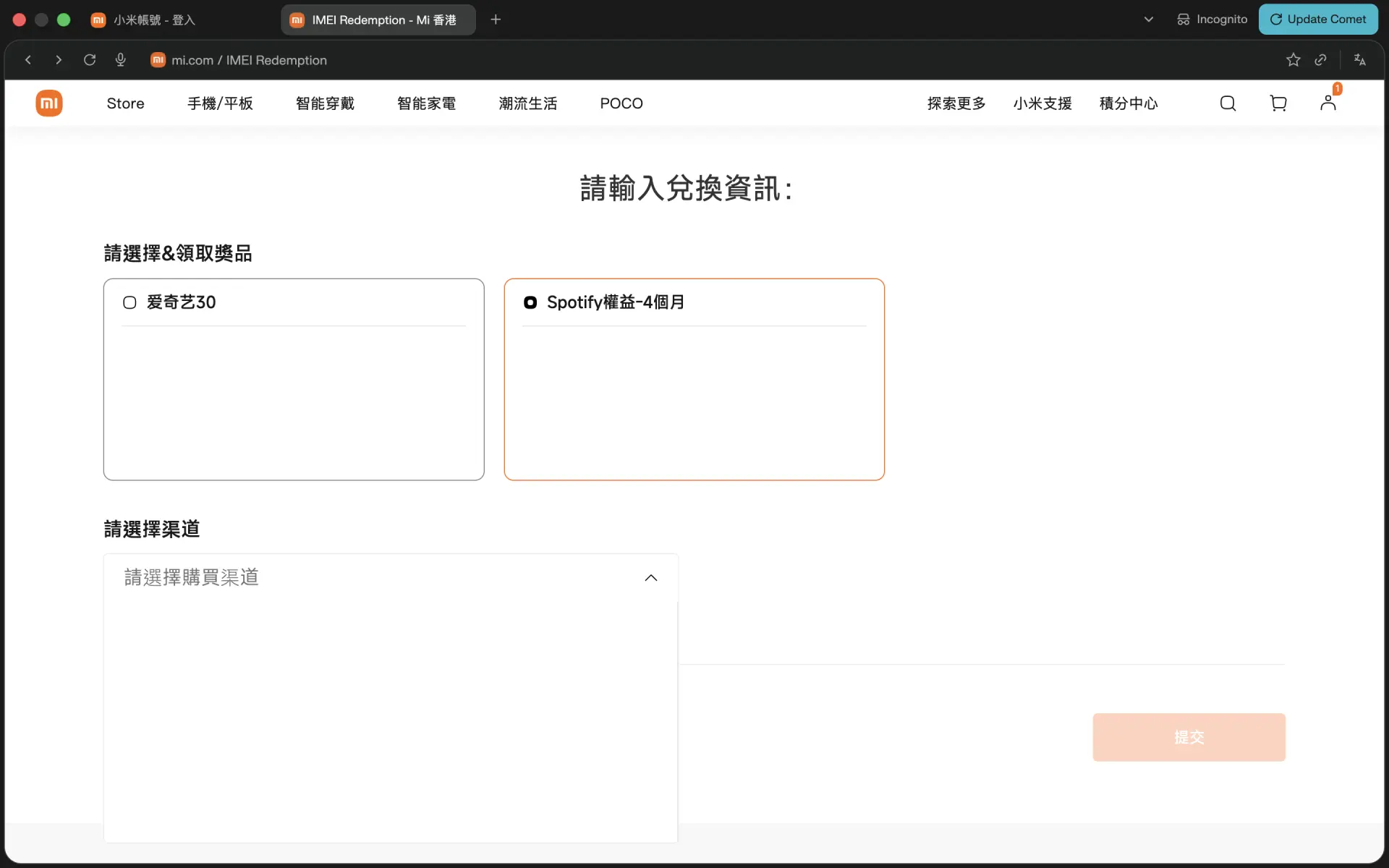Open the 手機/平板 menu

(x=220, y=103)
